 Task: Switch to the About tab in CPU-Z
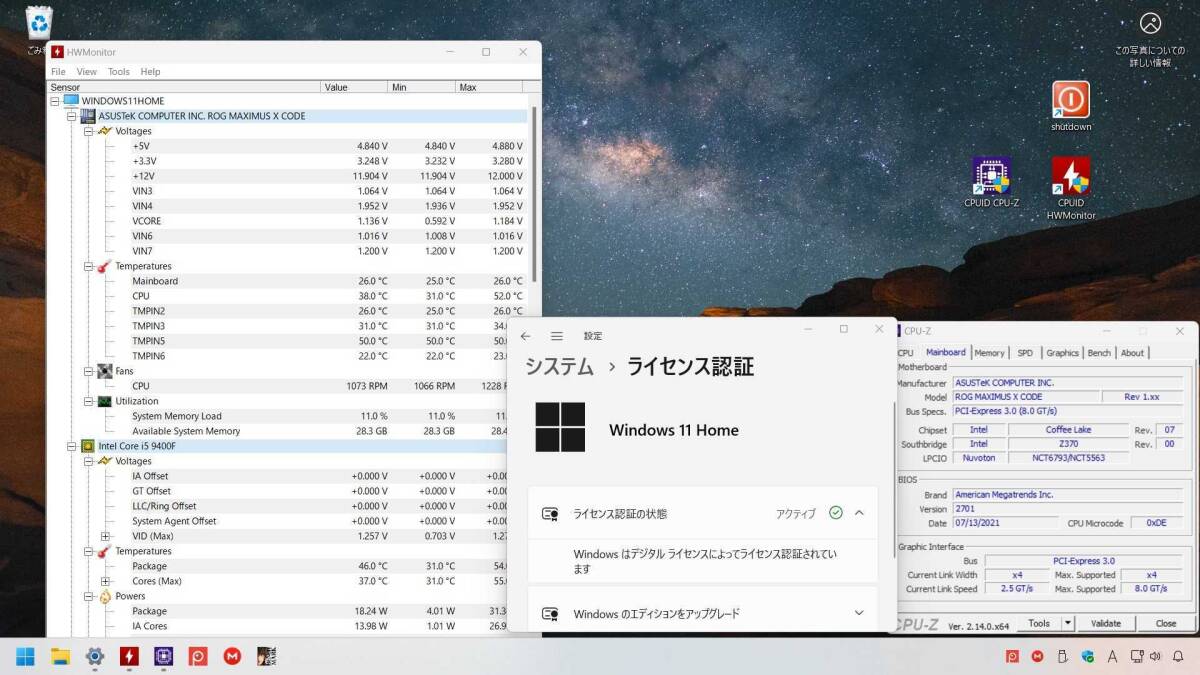[1132, 353]
